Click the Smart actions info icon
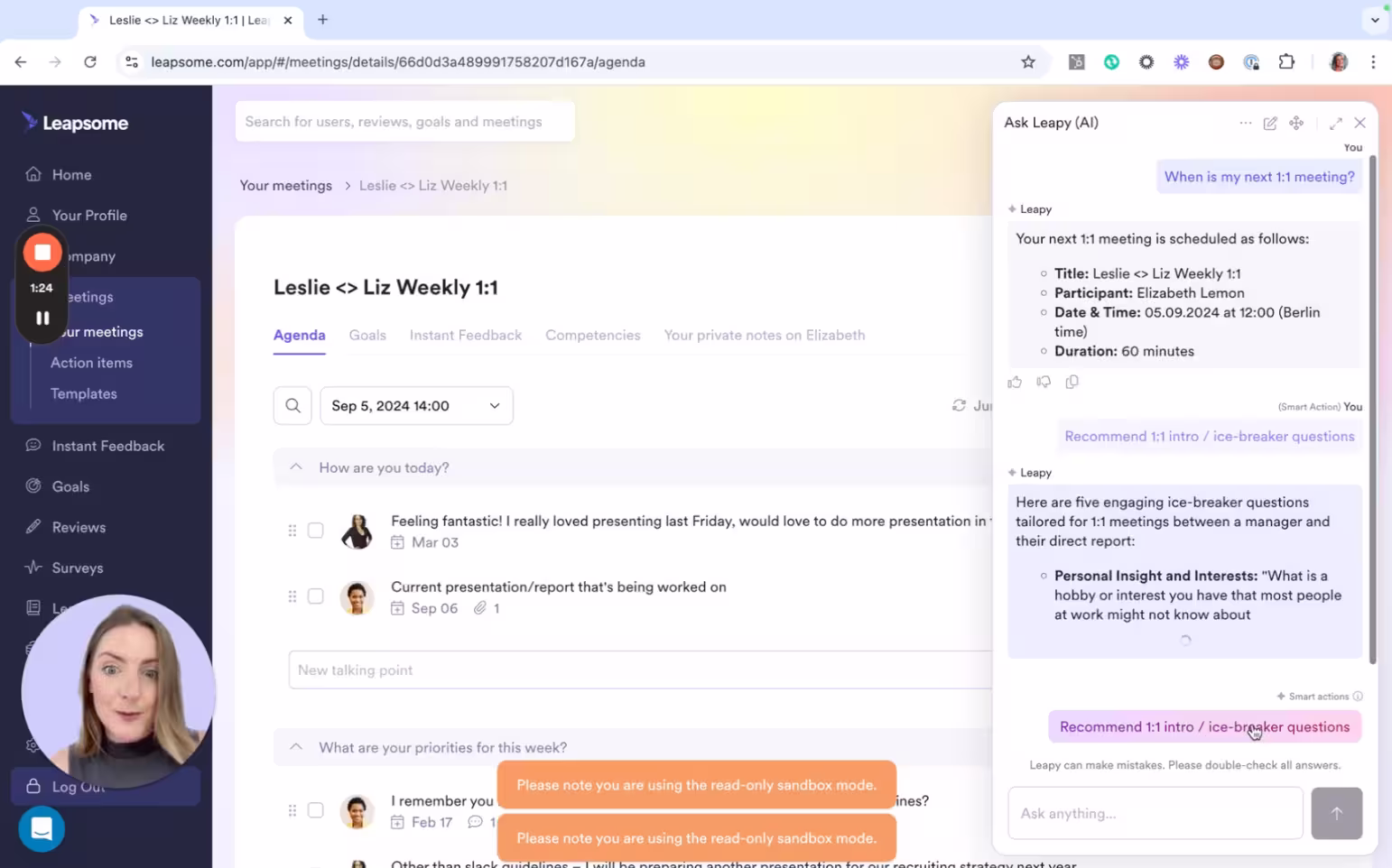This screenshot has height=868, width=1392. [x=1358, y=697]
